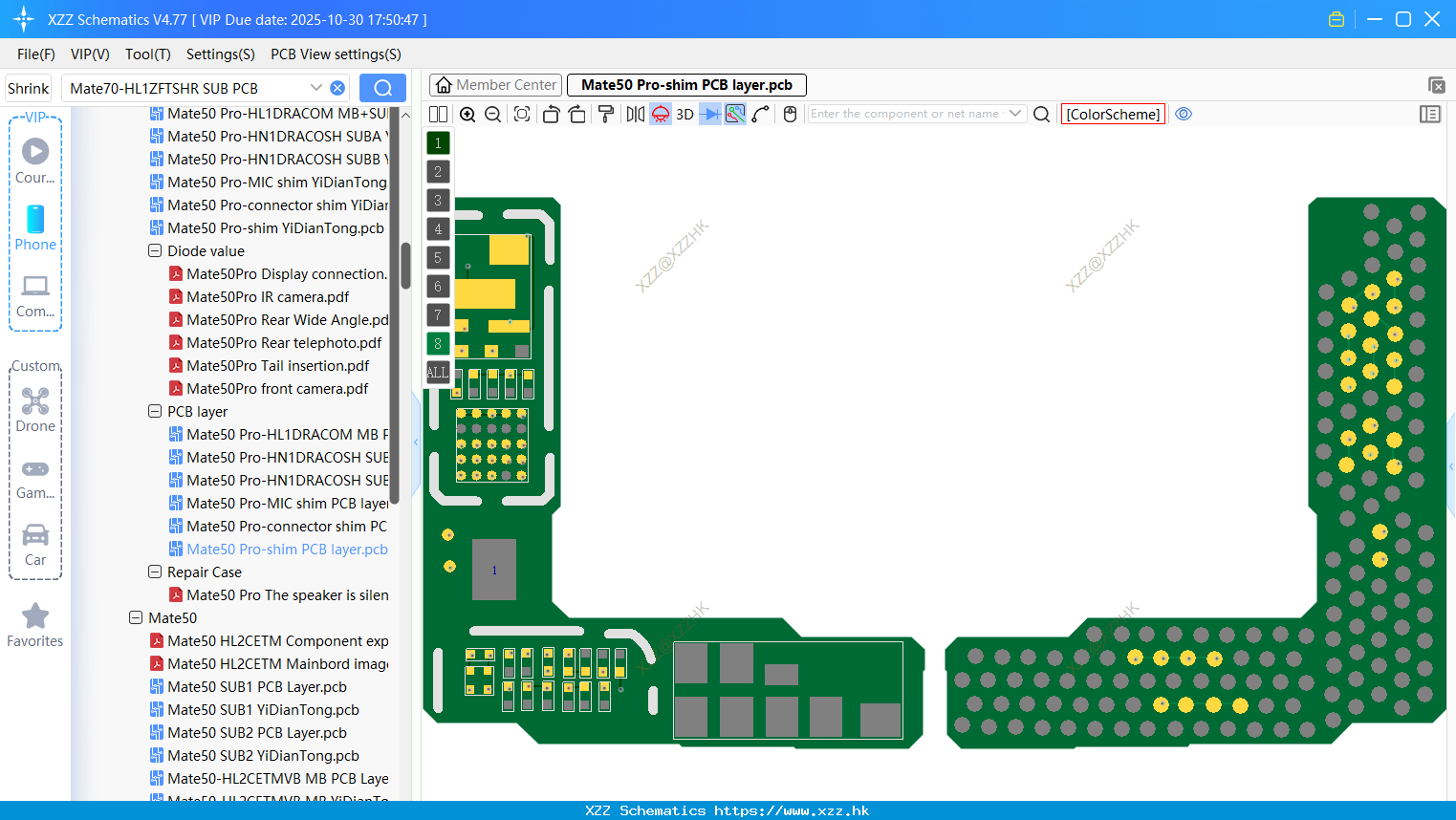Open the File(F) menu
The width and height of the screenshot is (1456, 820).
pos(36,54)
